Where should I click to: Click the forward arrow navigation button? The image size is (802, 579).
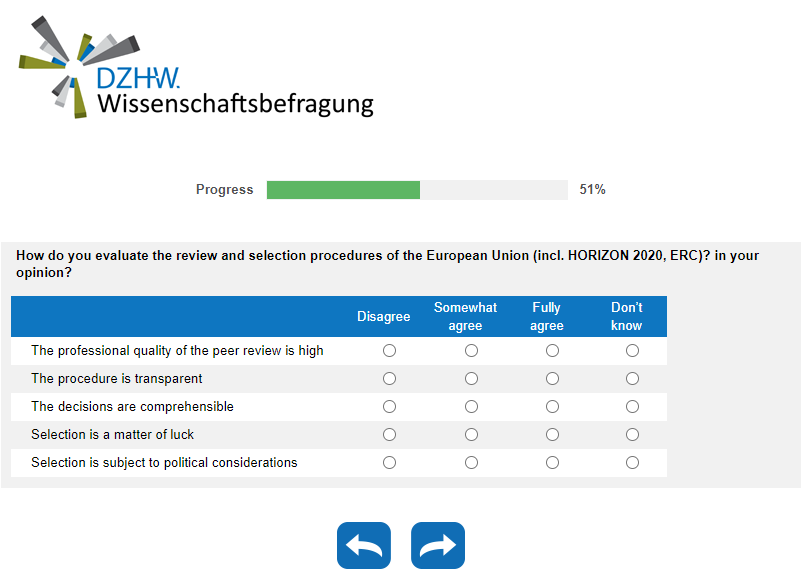point(438,545)
